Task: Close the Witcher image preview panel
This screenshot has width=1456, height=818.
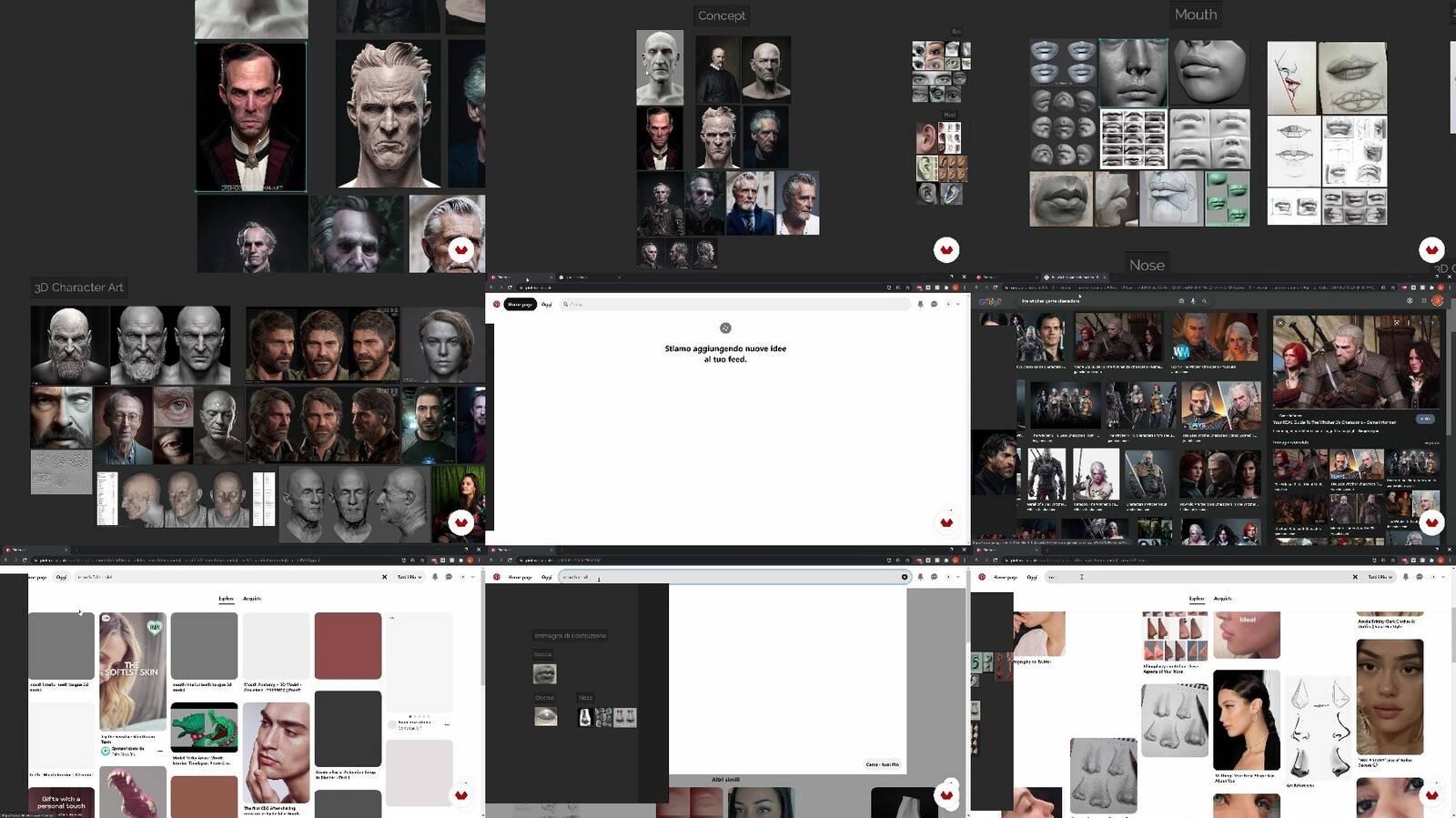Action: point(1279,322)
